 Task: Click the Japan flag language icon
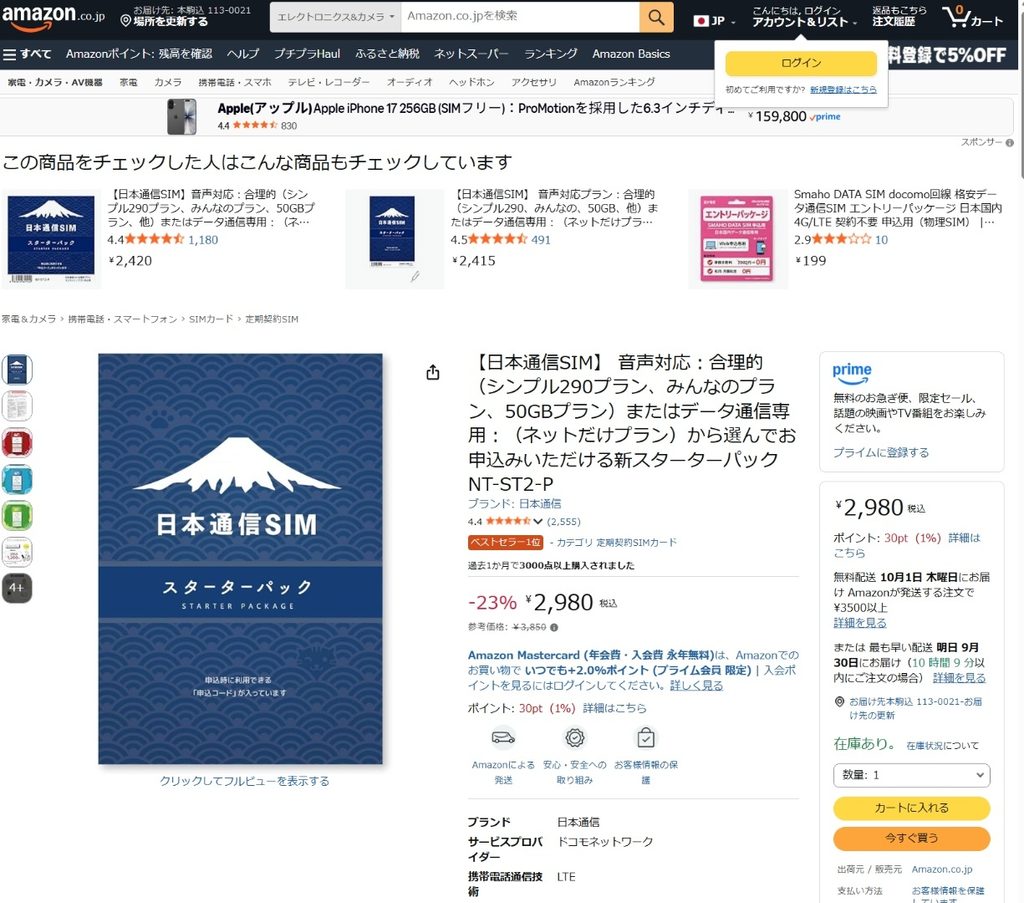pyautogui.click(x=701, y=21)
